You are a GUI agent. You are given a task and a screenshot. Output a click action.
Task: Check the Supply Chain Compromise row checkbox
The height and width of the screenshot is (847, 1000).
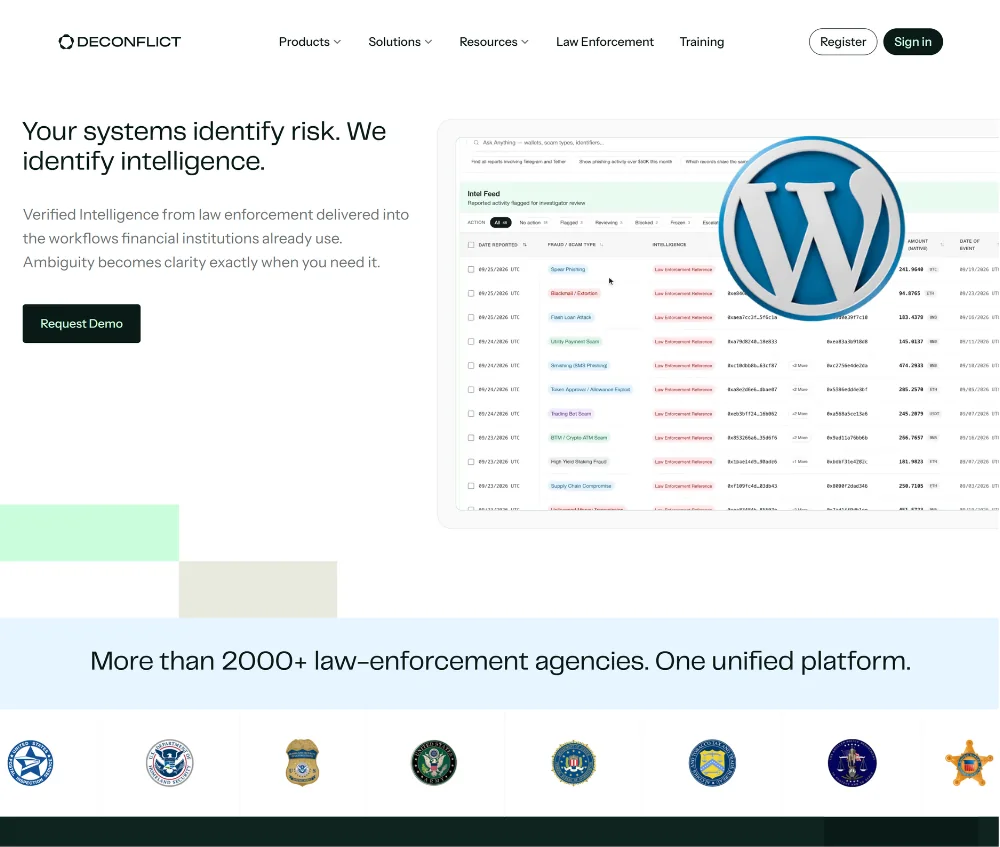[471, 486]
